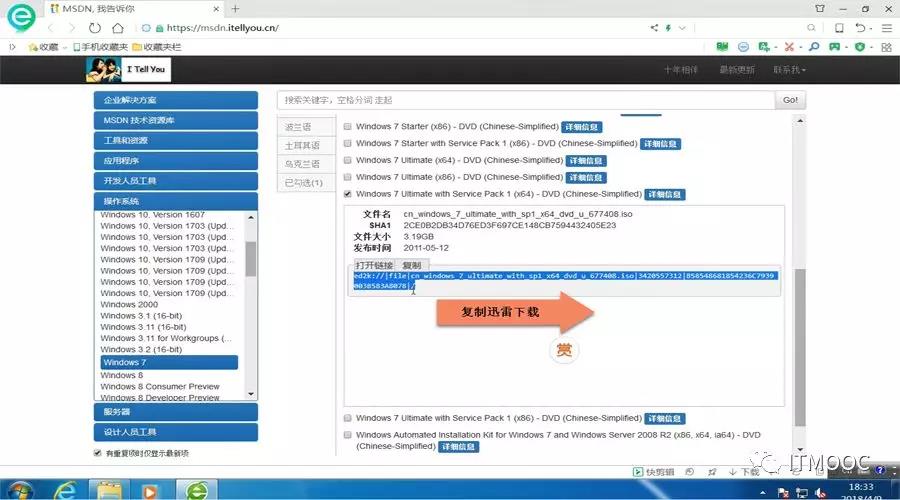
Task: Open the 联系我 dropdown in top nav
Action: click(x=789, y=69)
